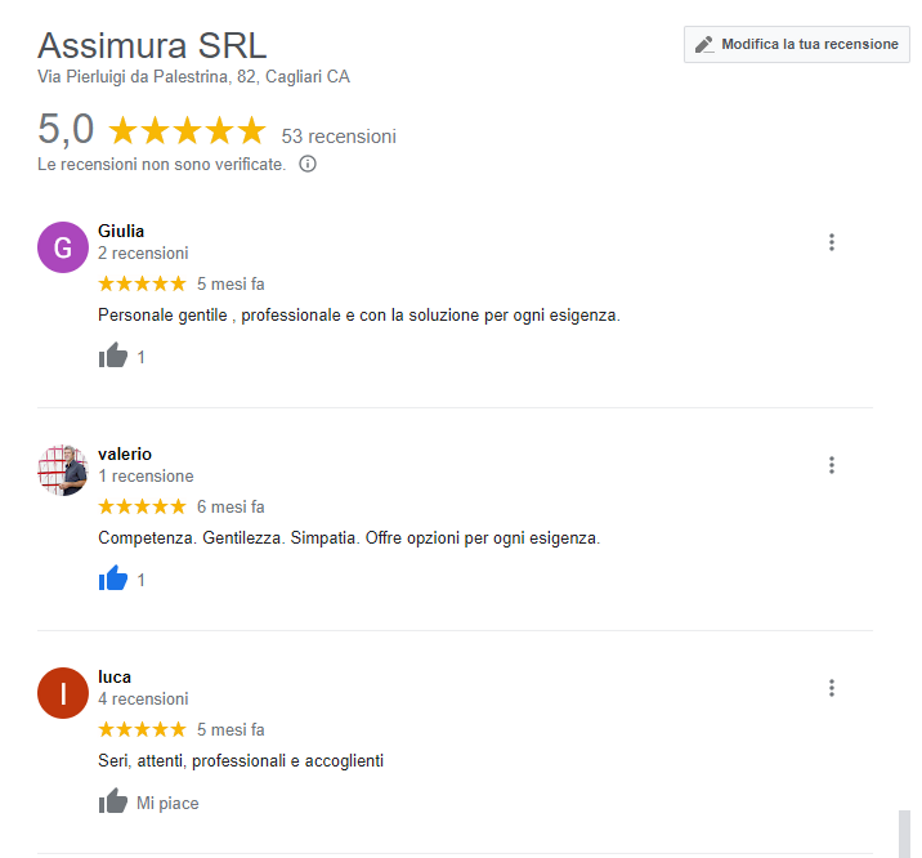Toggle Mi piace thumb on luca's review
Viewport: 922px width, 858px height.
[113, 801]
